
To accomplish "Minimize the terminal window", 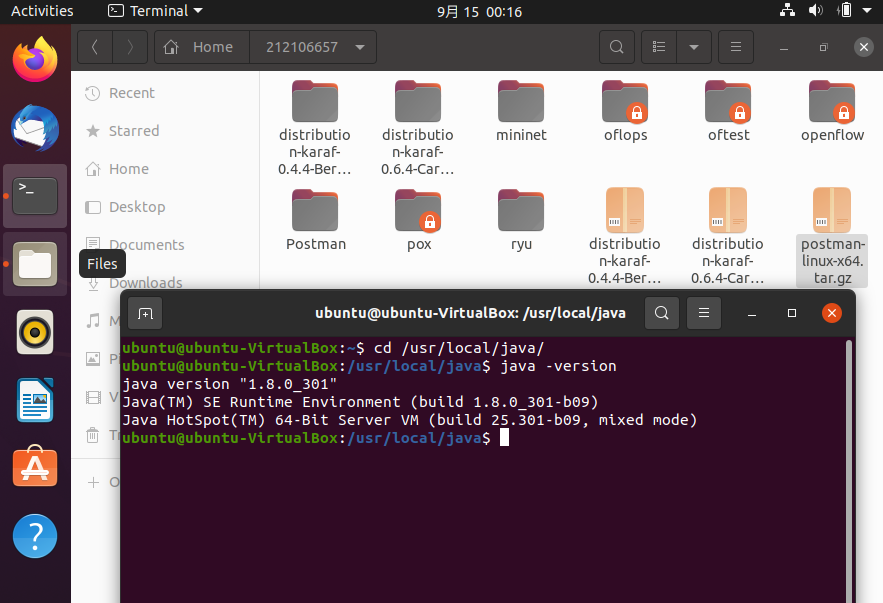I will pyautogui.click(x=751, y=313).
